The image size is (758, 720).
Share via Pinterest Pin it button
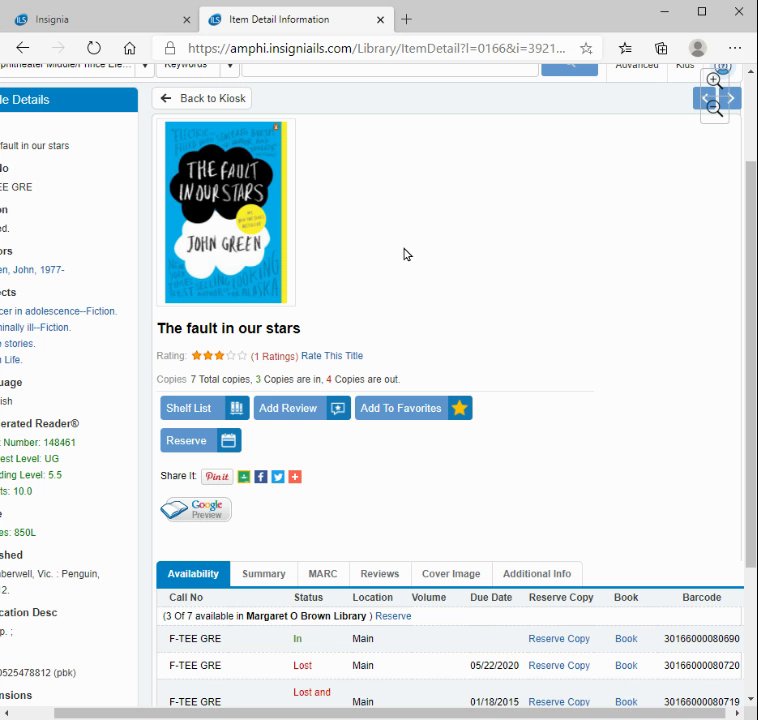coord(217,477)
